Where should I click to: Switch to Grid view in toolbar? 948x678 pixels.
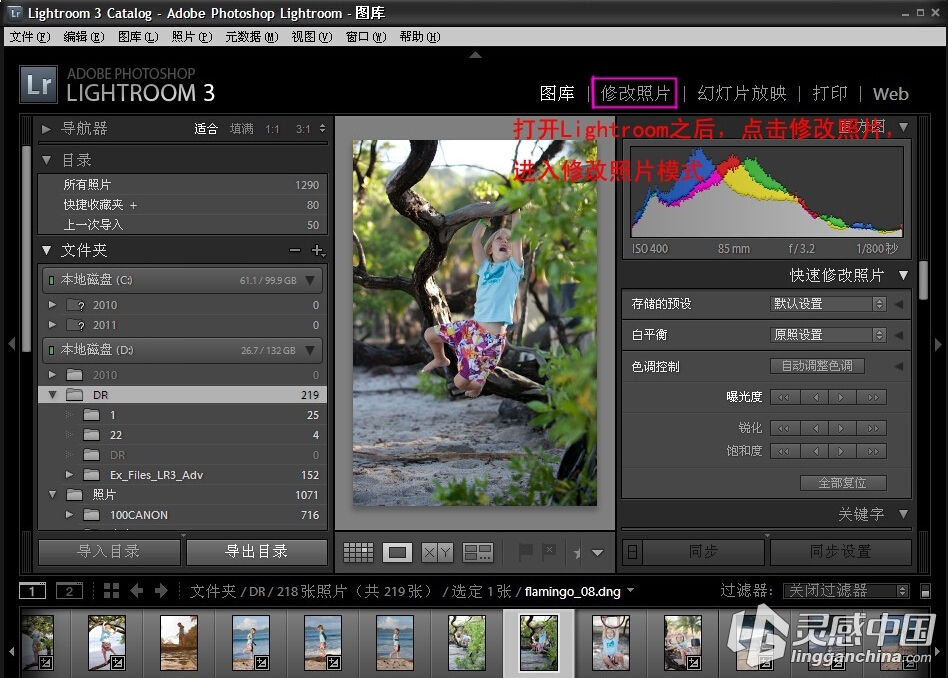pyautogui.click(x=359, y=552)
